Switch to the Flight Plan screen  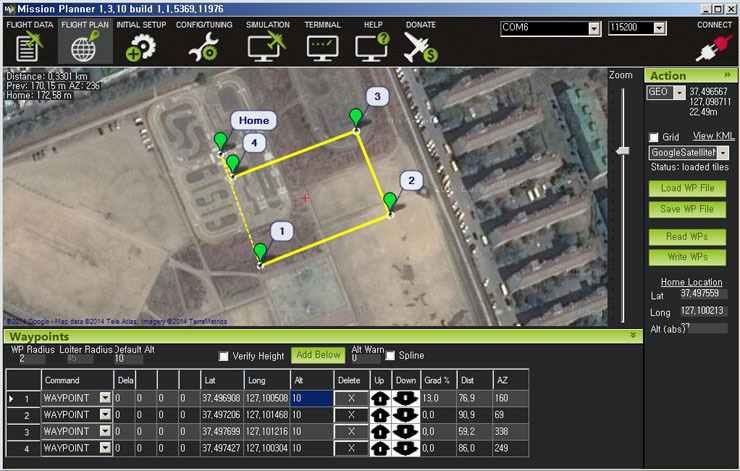click(x=85, y=42)
